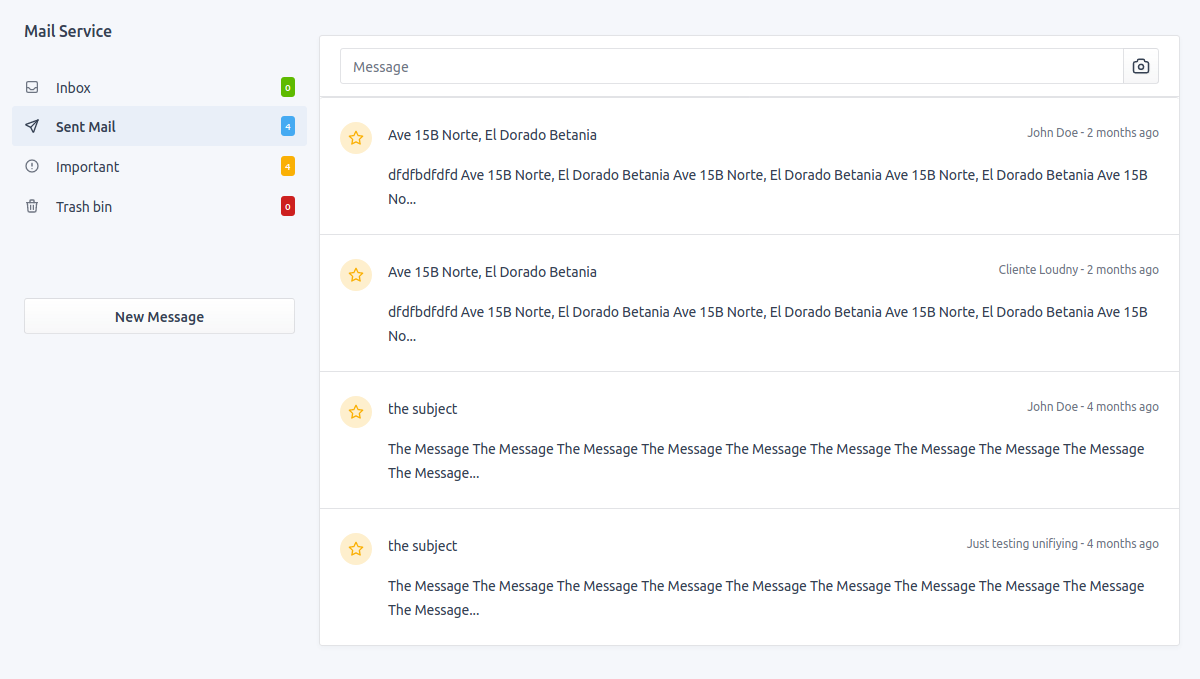Viewport: 1200px width, 679px height.
Task: Click the camera icon beside the search bar
Action: (1140, 66)
